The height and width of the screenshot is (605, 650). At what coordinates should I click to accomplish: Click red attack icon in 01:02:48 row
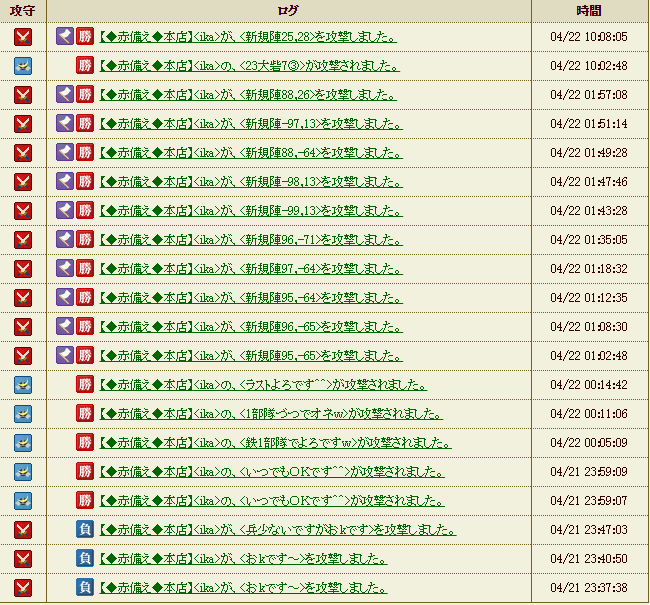pyautogui.click(x=23, y=356)
